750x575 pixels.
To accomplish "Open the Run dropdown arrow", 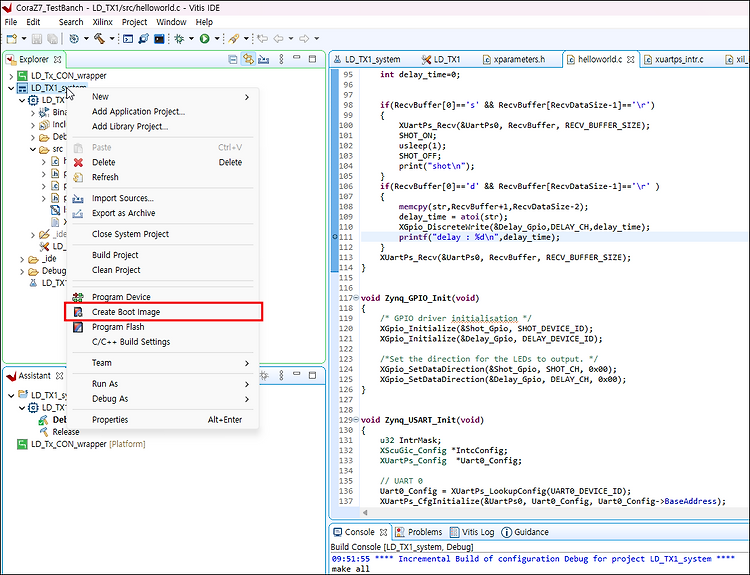I will point(217,39).
